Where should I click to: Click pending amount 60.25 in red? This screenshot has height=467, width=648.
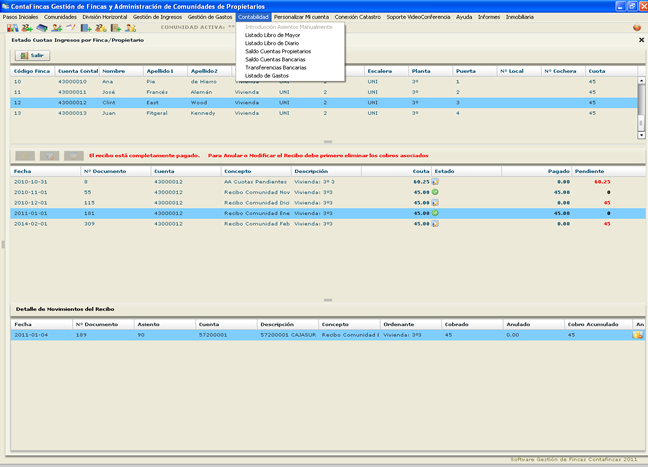[x=602, y=182]
